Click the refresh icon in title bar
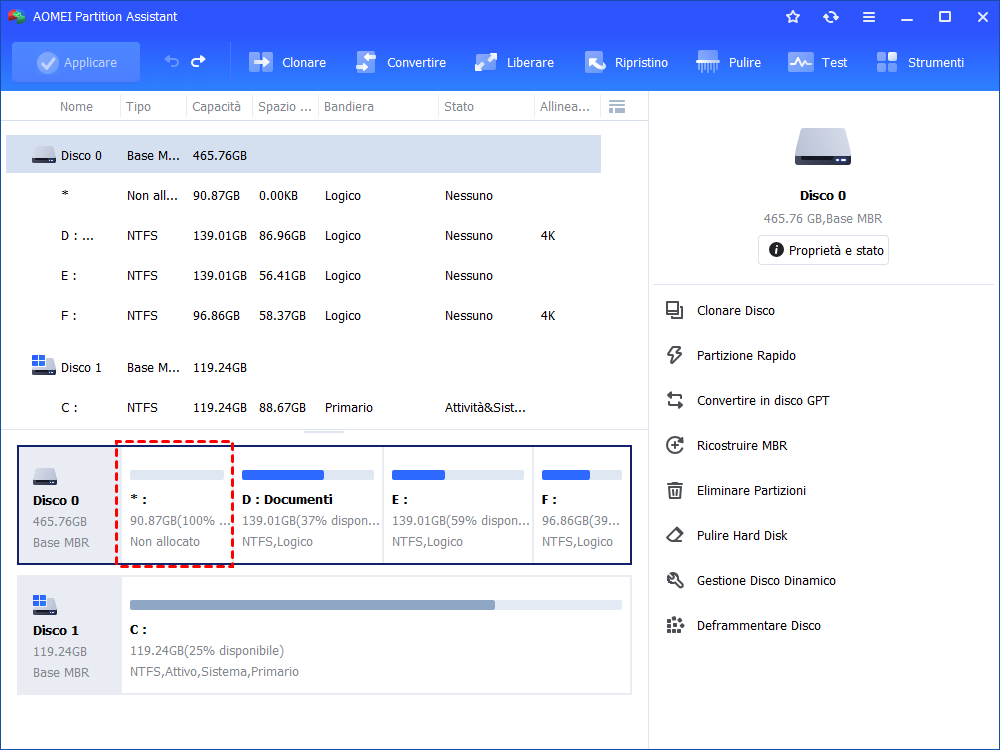This screenshot has width=1000, height=750. [x=830, y=17]
